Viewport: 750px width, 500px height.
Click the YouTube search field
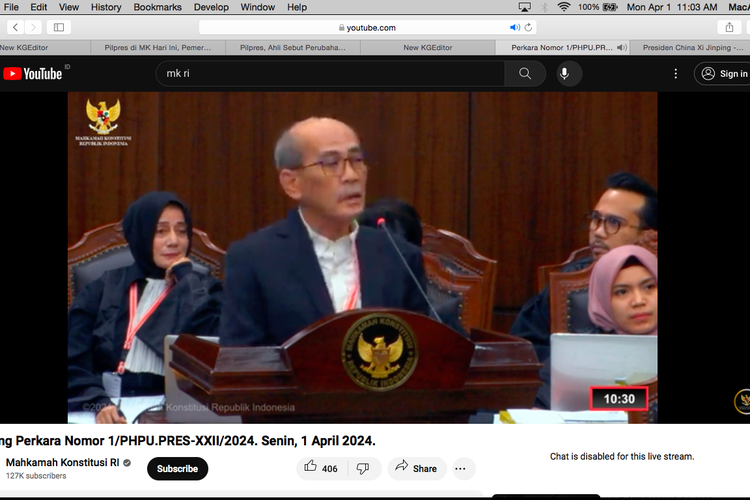(330, 73)
